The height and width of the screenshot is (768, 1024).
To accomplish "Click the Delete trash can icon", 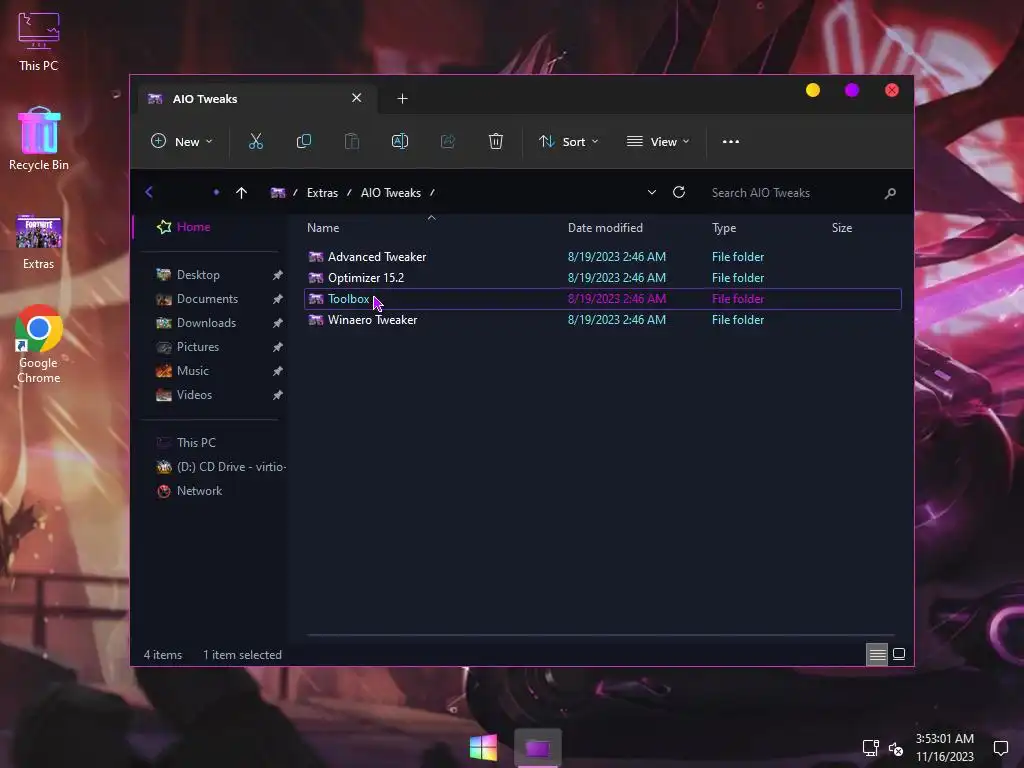I will 496,141.
